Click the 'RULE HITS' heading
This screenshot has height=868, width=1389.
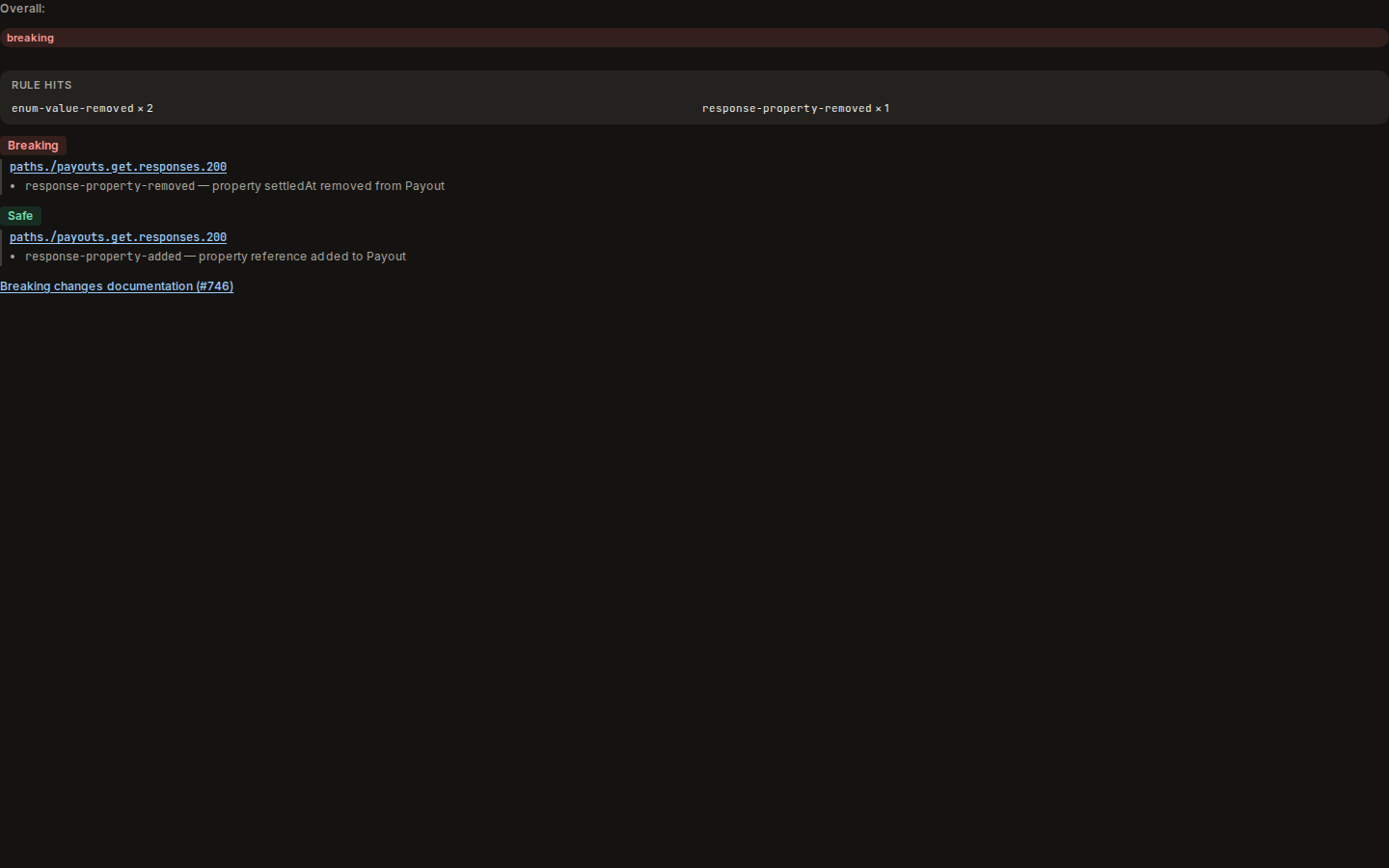coord(41,85)
